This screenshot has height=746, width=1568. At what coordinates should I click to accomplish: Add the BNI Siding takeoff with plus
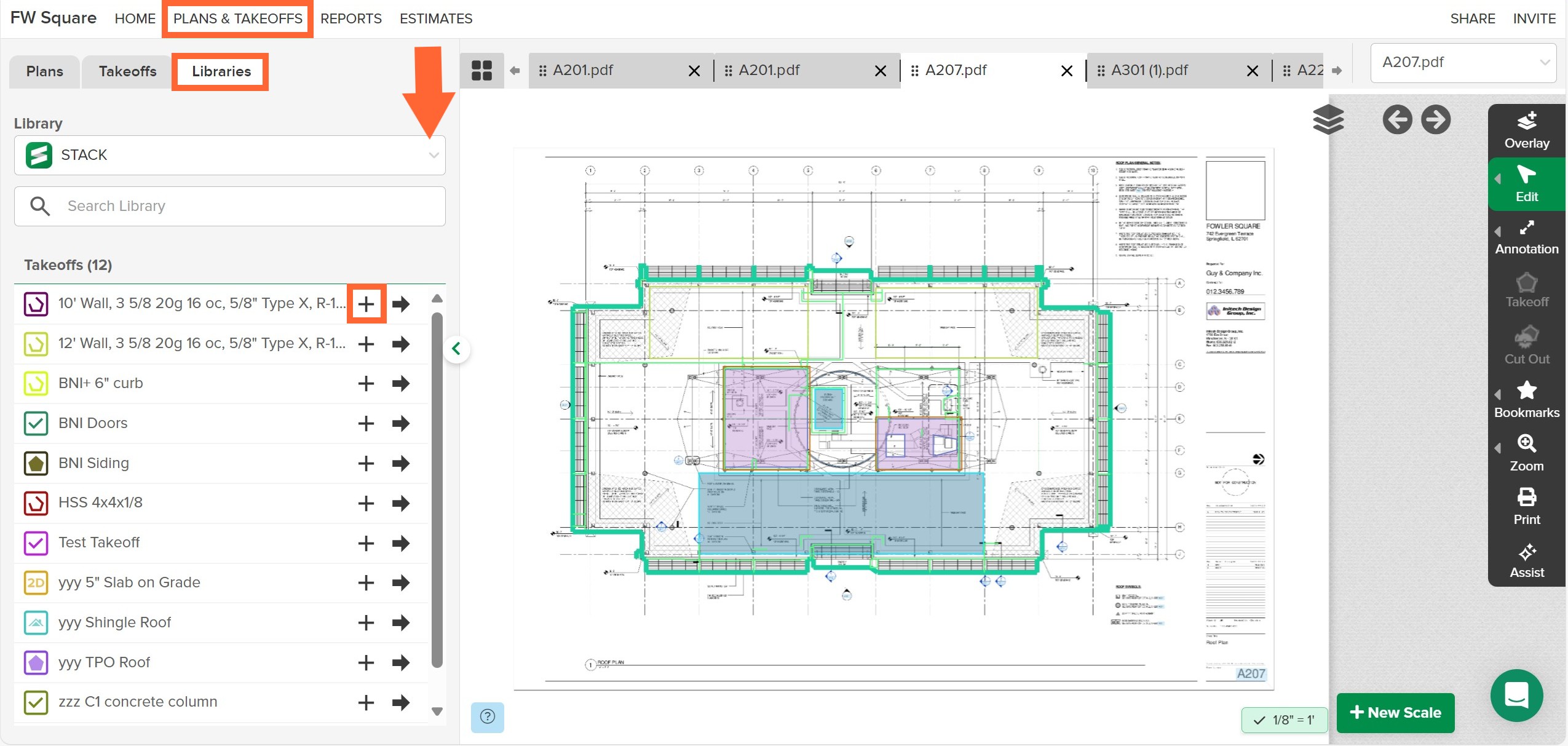pos(366,463)
